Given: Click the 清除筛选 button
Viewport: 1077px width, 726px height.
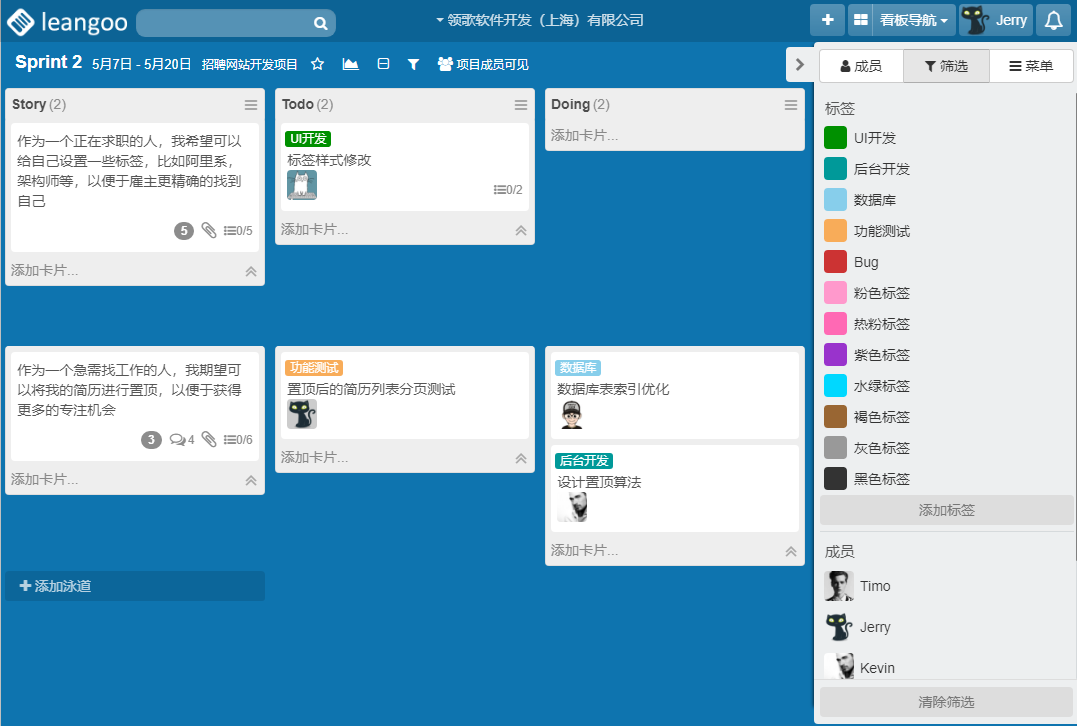Looking at the screenshot, I should 946,702.
